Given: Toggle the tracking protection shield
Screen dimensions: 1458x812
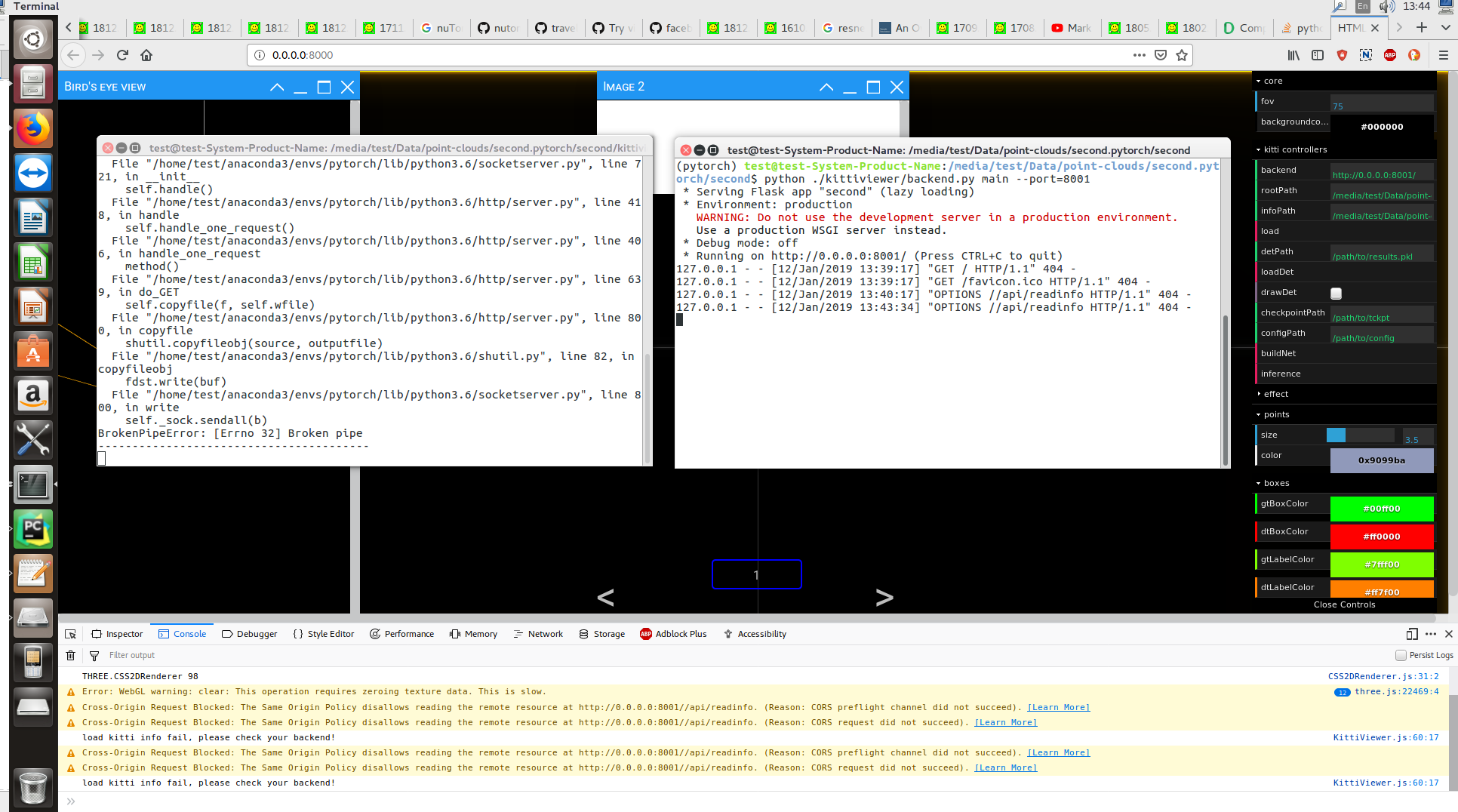Looking at the screenshot, I should [x=1342, y=55].
